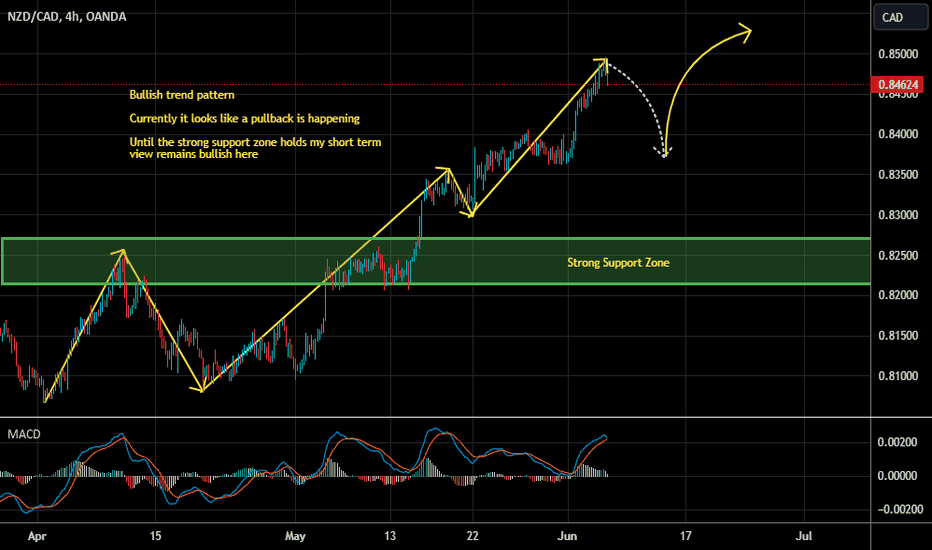Click the 0.81500 price axis label

(898, 335)
